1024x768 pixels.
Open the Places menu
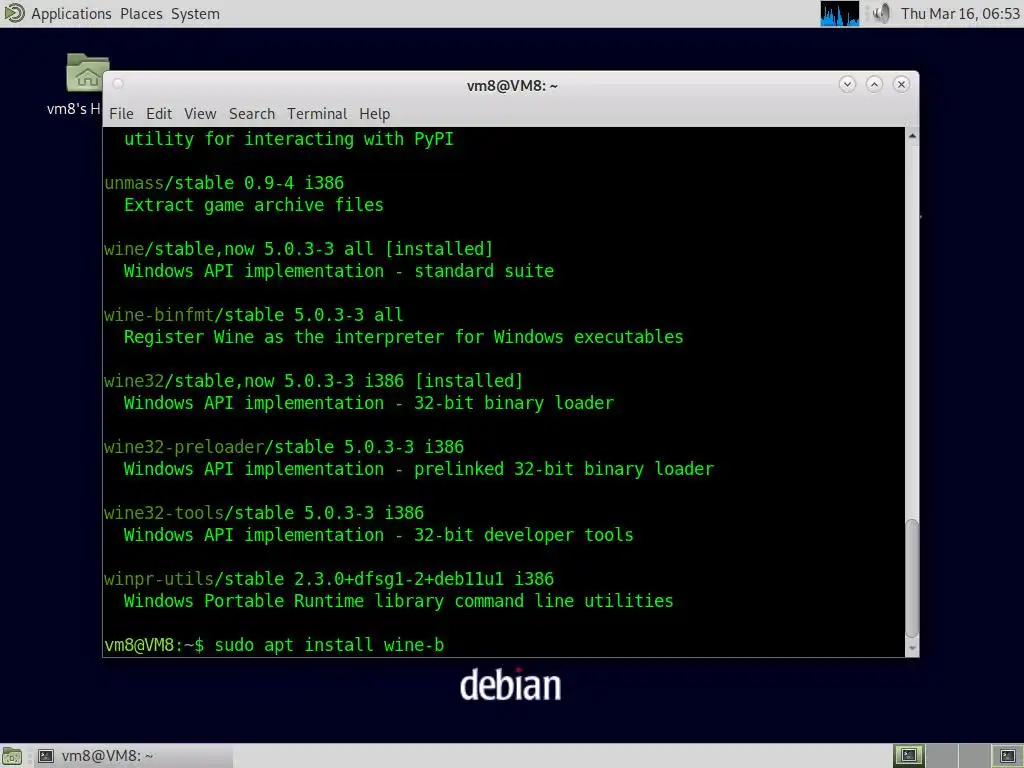[x=141, y=14]
